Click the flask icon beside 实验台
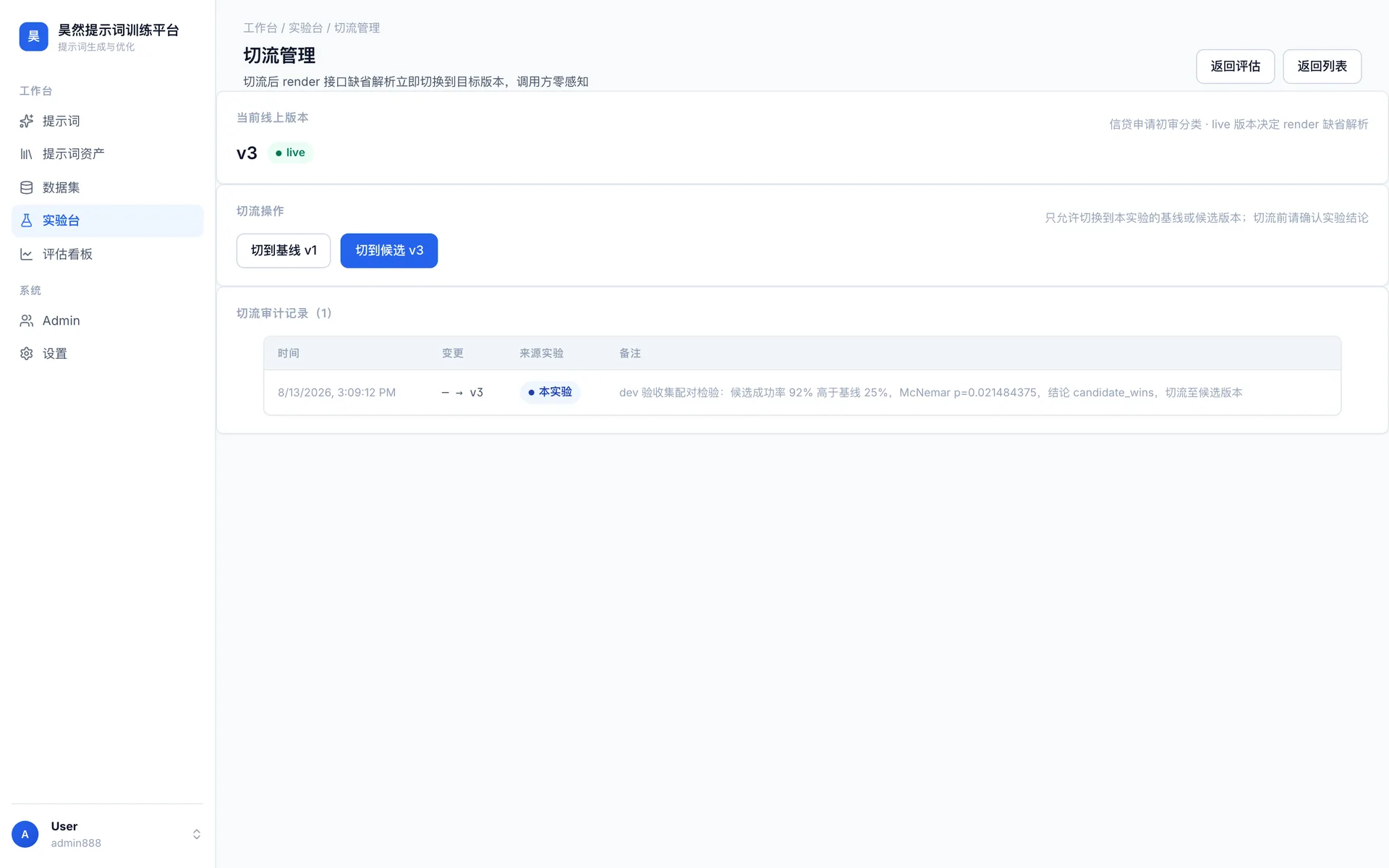Screen dimensions: 1389x868 27,221
